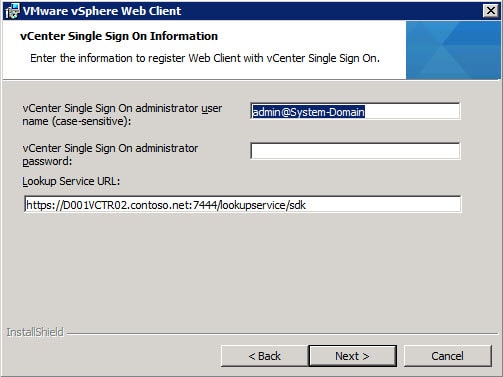Click the Lookup Service URL label
Viewport: 503px width, 377px height.
tap(71, 181)
